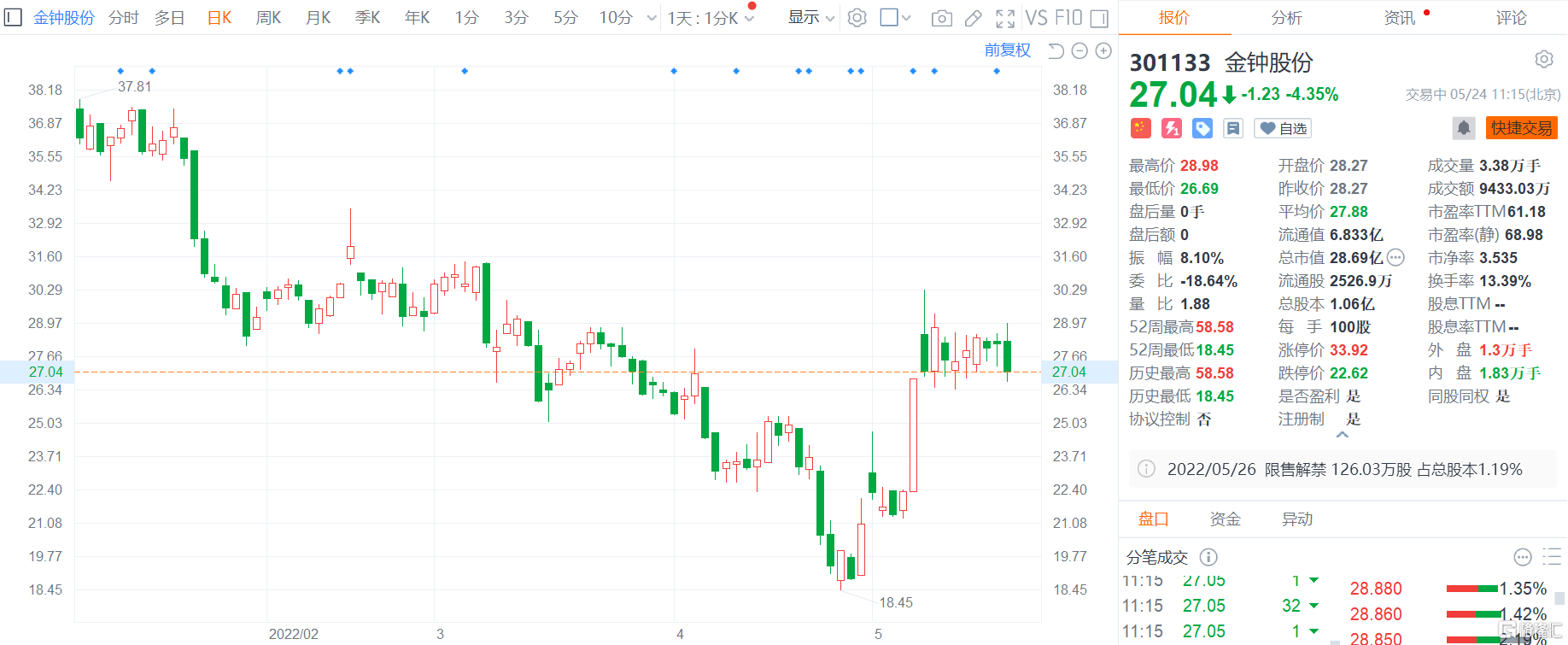
Task: Open info icon of 限售解禁 notice
Action: (x=1147, y=469)
